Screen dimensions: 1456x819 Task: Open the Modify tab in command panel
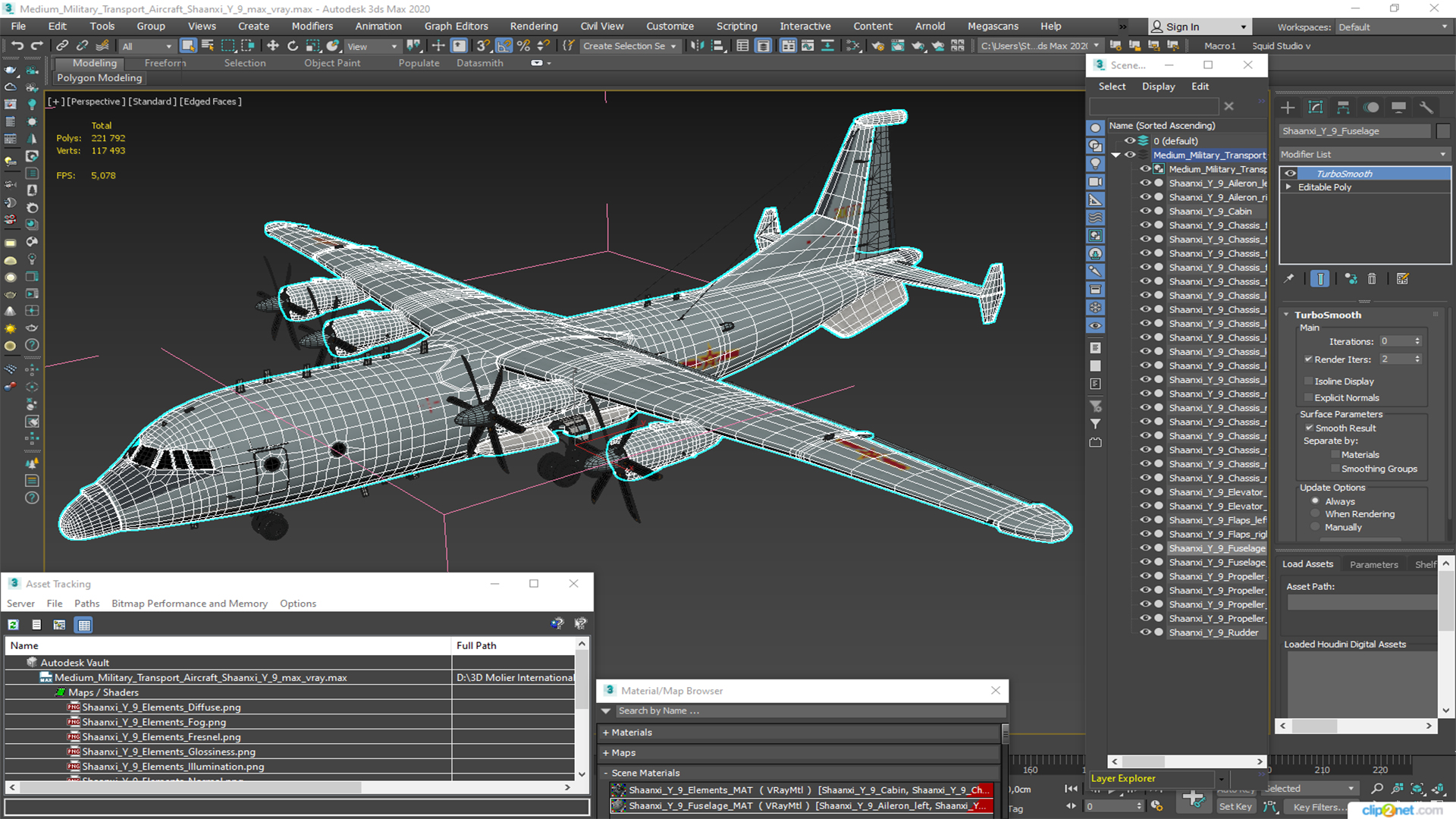[x=1316, y=107]
